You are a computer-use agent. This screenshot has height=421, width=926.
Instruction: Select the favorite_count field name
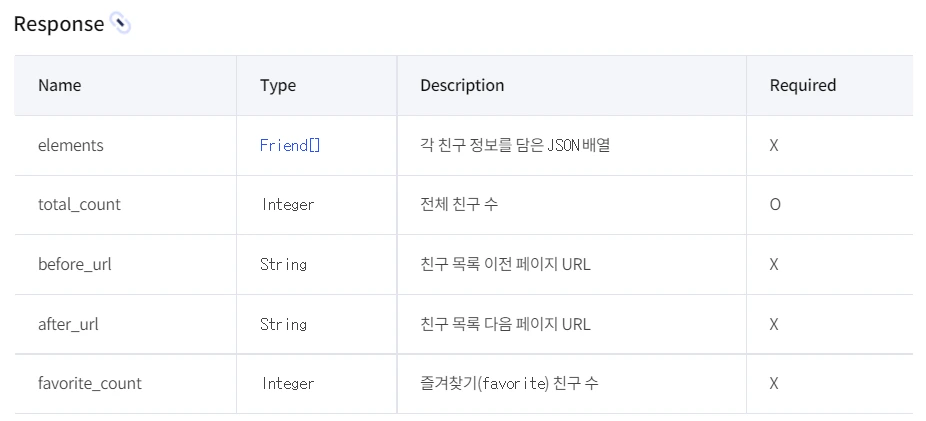90,383
